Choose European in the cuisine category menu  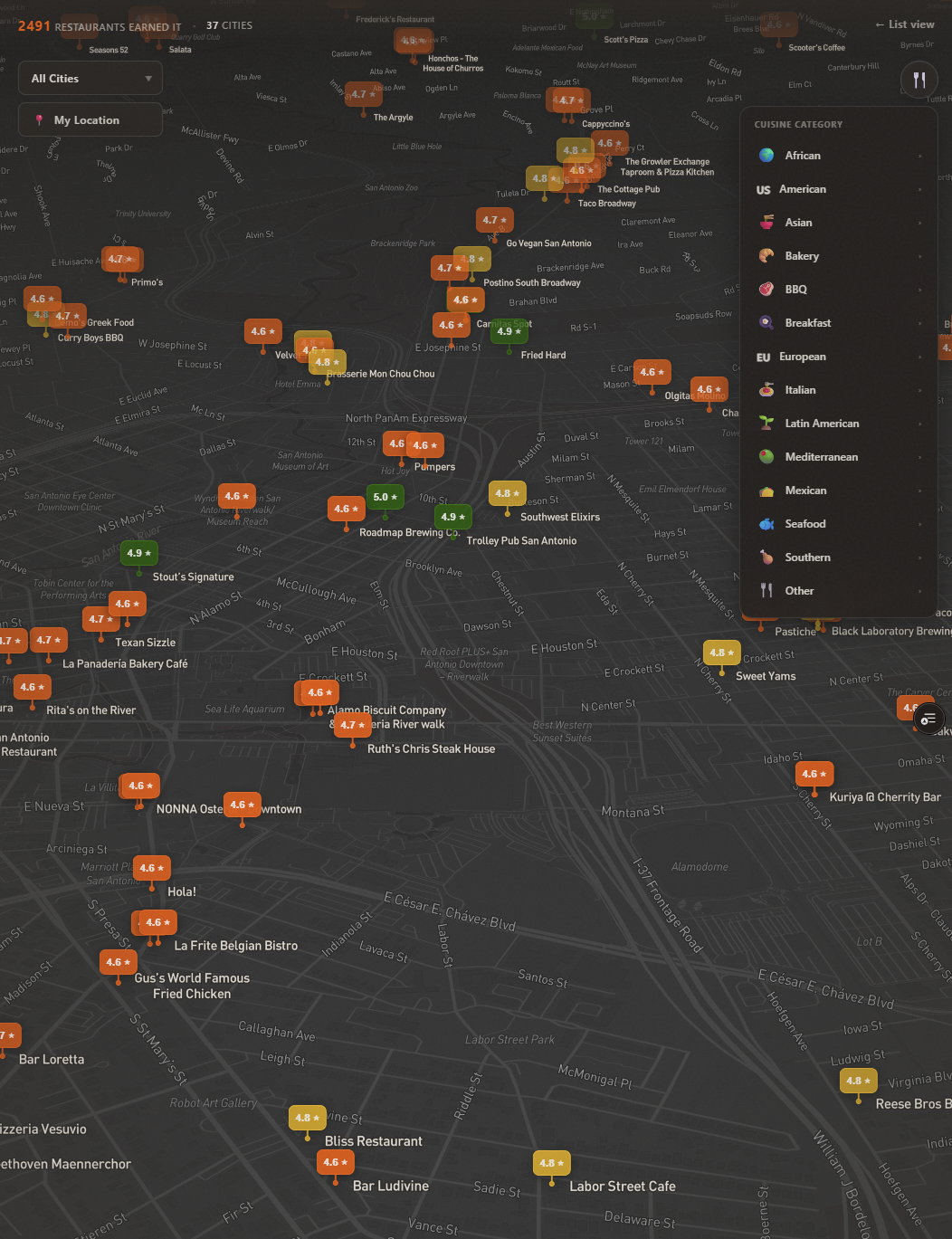[x=839, y=357]
